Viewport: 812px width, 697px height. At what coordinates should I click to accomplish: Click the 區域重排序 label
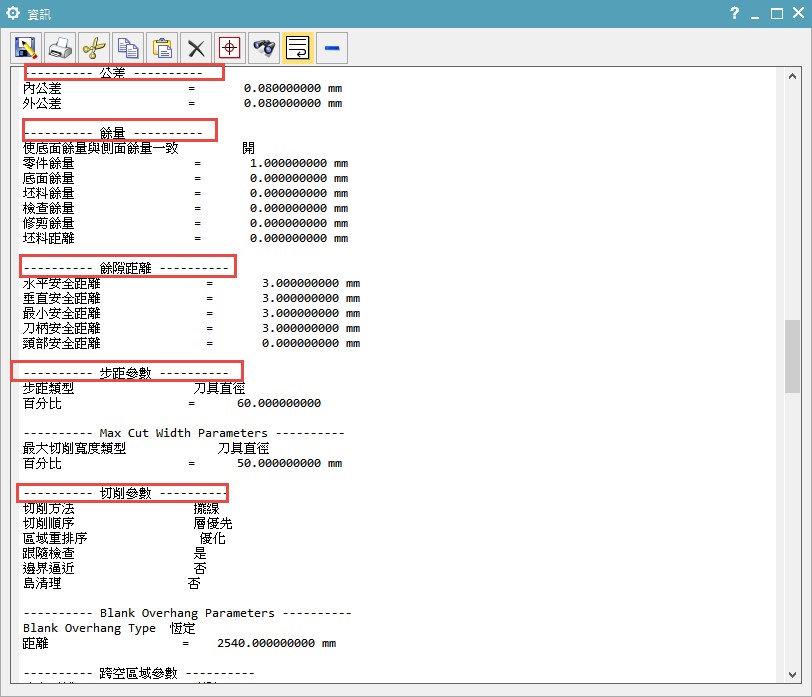pyautogui.click(x=55, y=538)
